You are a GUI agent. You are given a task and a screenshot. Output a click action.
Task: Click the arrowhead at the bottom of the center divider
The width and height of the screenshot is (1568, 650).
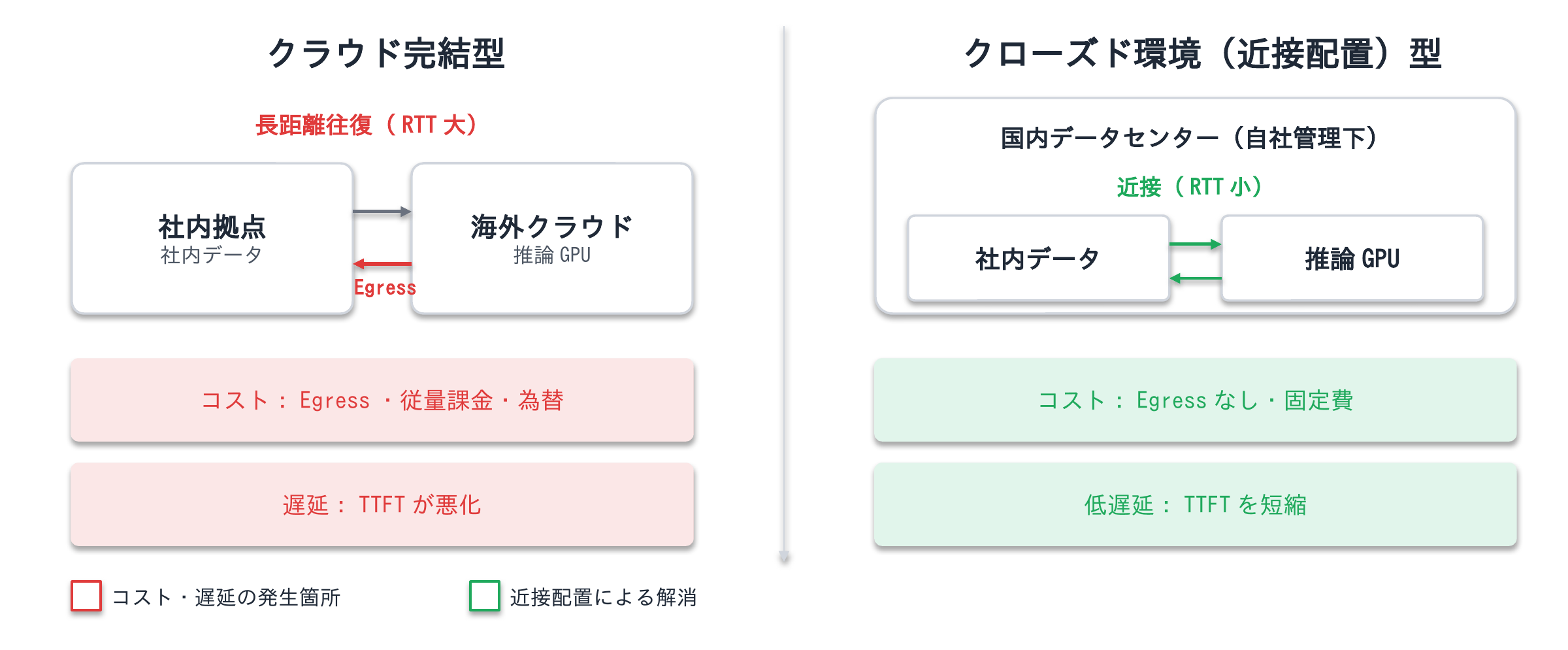784,557
